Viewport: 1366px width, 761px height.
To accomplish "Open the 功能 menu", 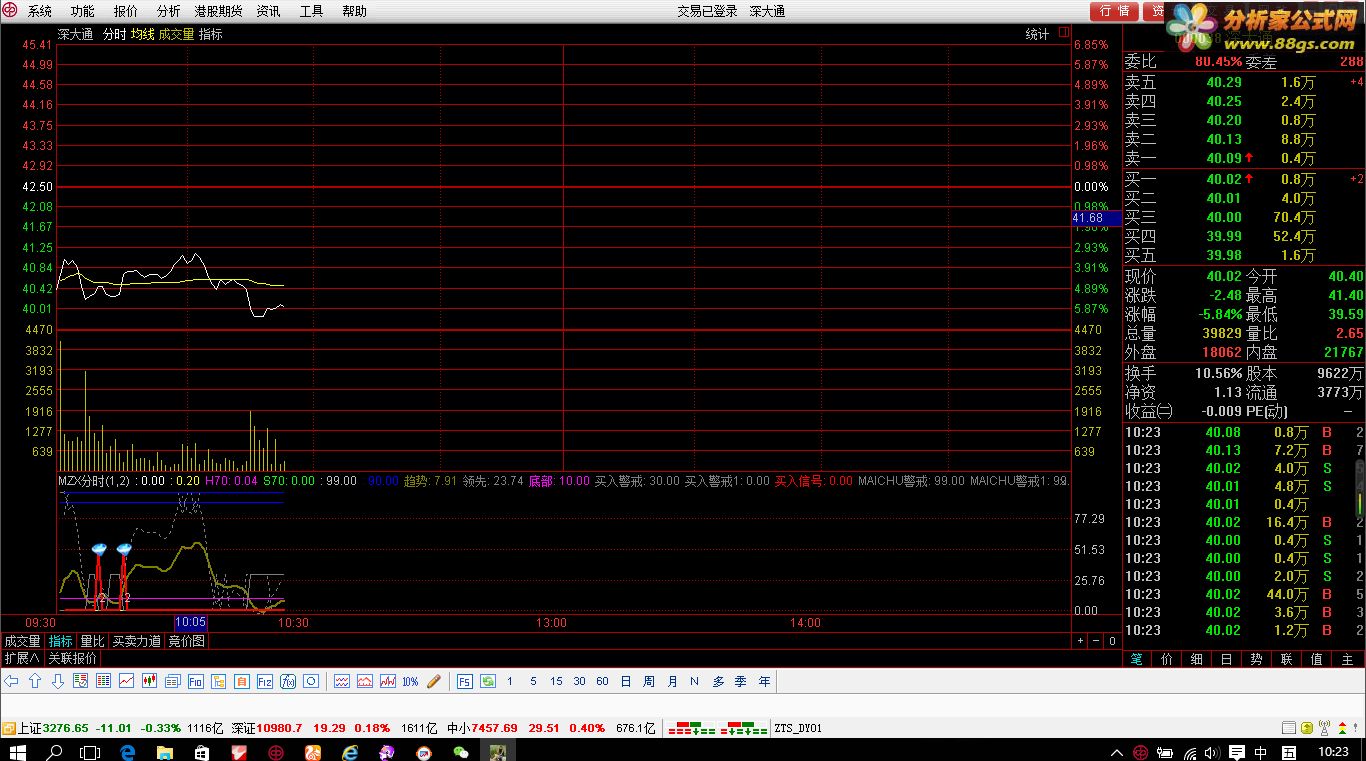I will coord(83,11).
